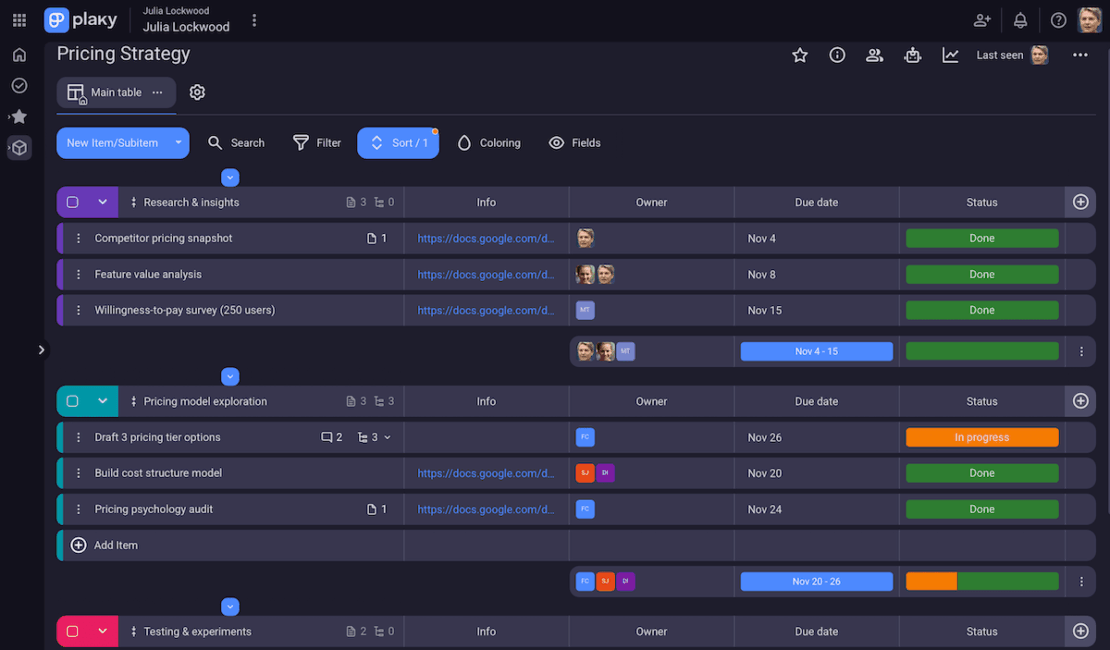Click the orange In progress status cell
1110x650 pixels.
click(981, 437)
